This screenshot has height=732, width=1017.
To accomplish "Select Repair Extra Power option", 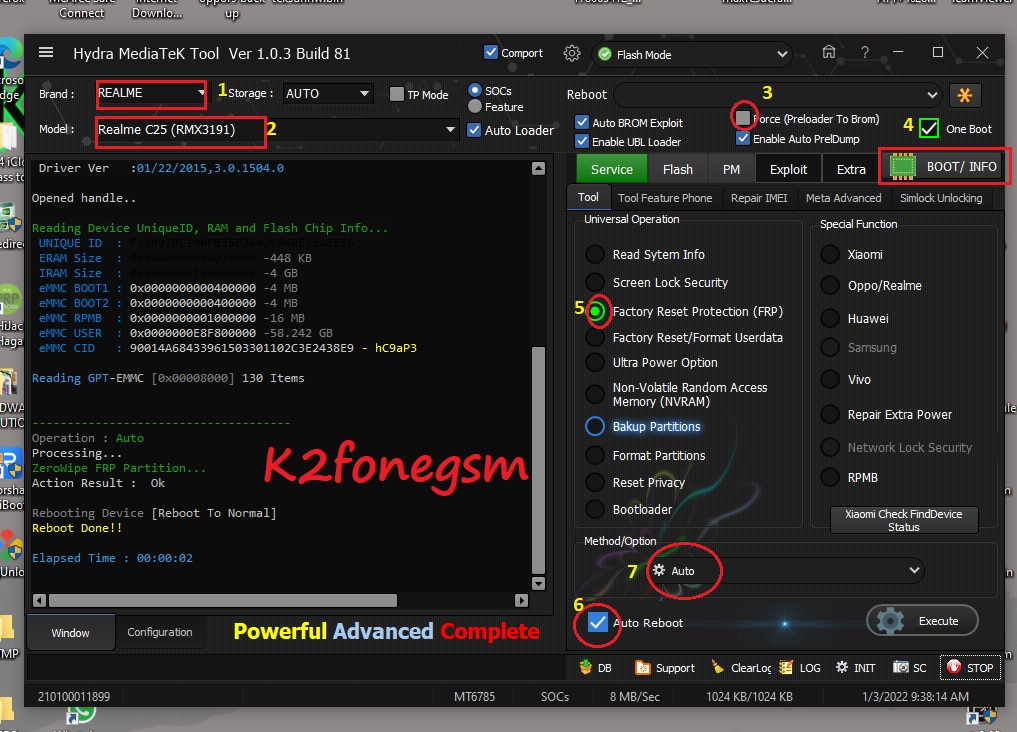I will tap(830, 414).
